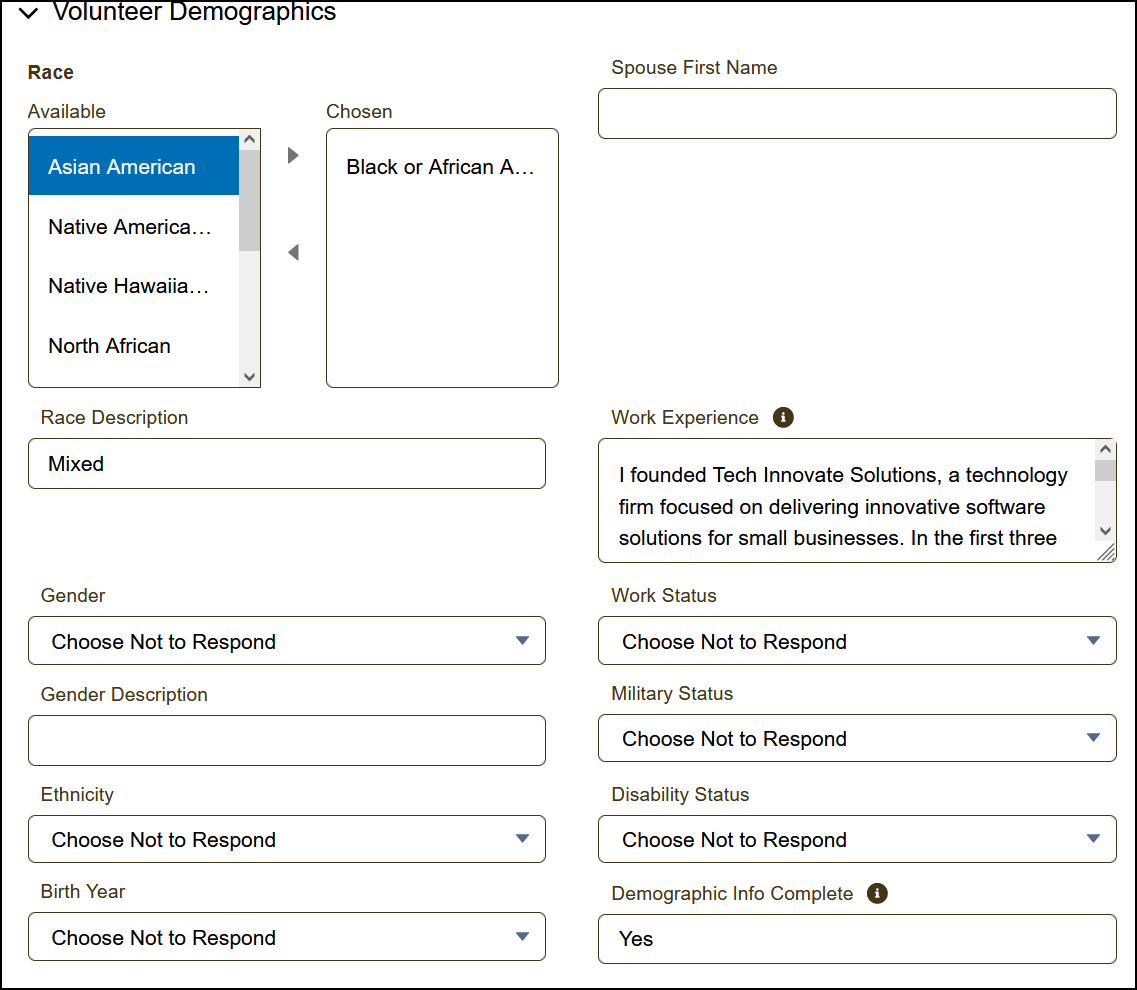1137x990 pixels.
Task: Click the Race Description input field
Action: click(287, 464)
